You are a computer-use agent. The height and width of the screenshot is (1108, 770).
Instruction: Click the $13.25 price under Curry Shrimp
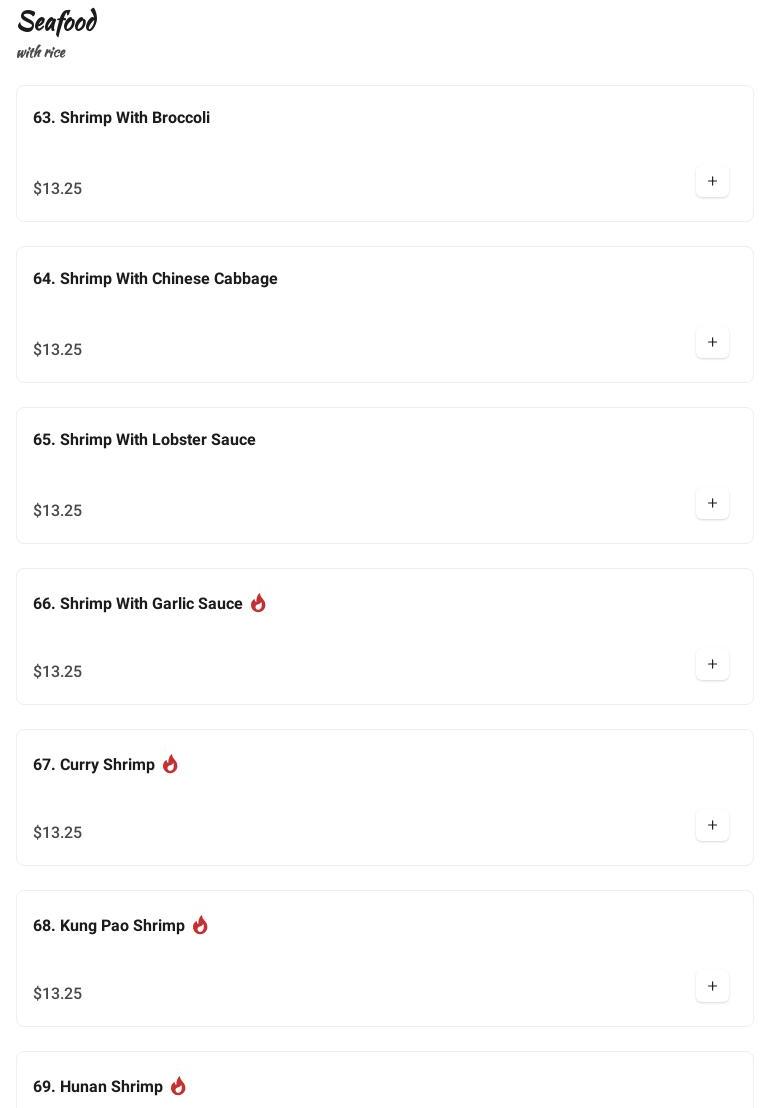tap(58, 833)
